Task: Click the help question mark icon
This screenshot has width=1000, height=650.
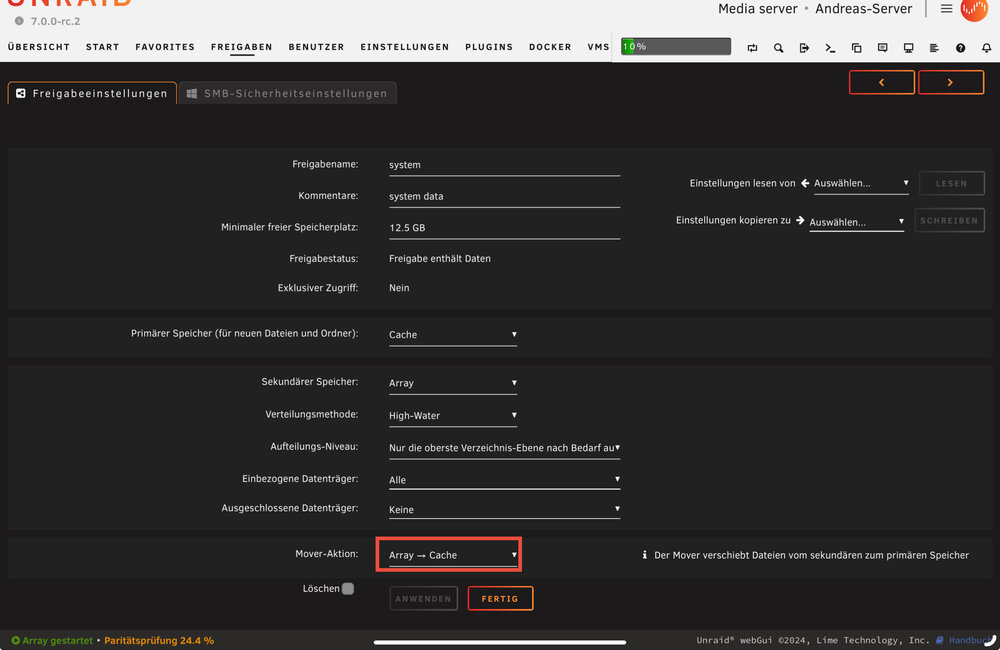Action: point(960,48)
